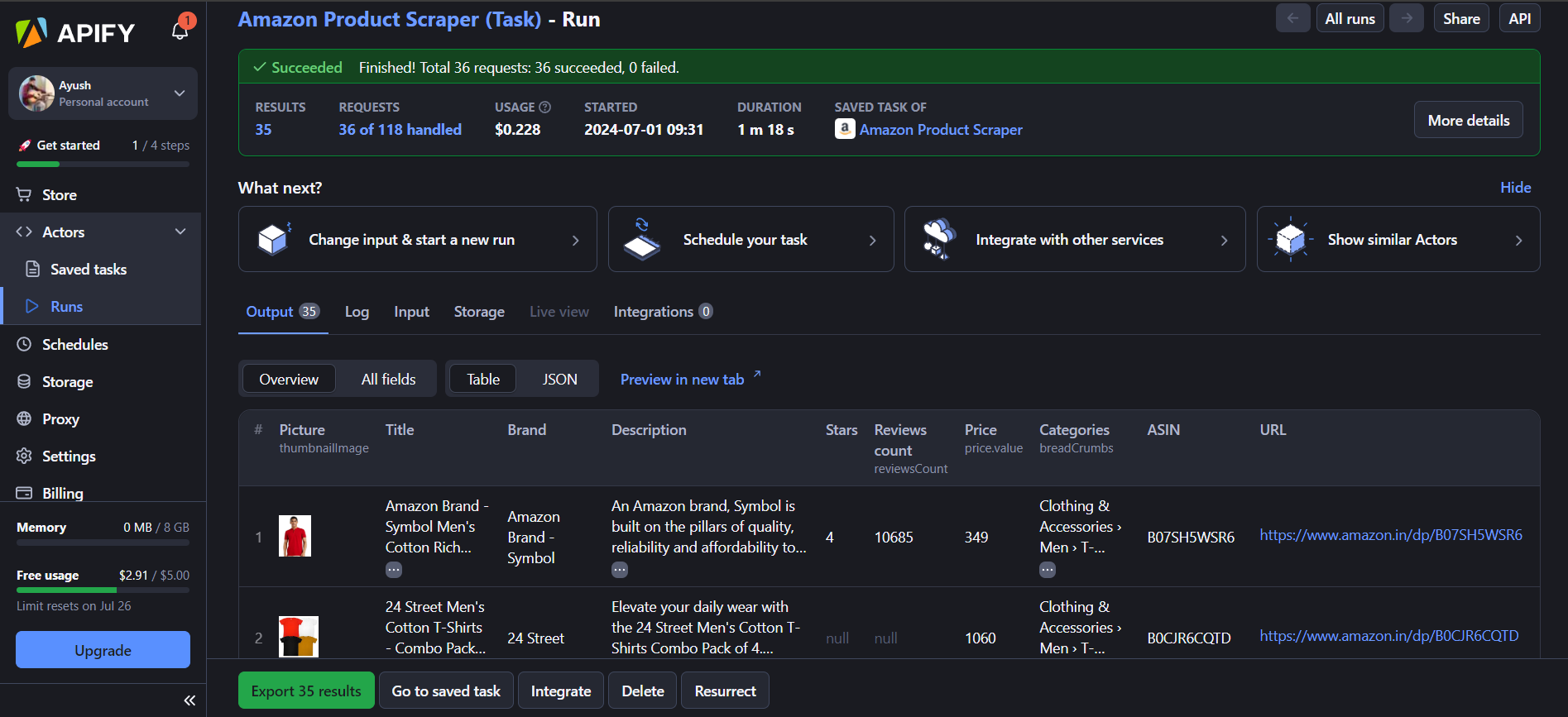Go to the previous run arrow
The image size is (1568, 717).
point(1292,18)
